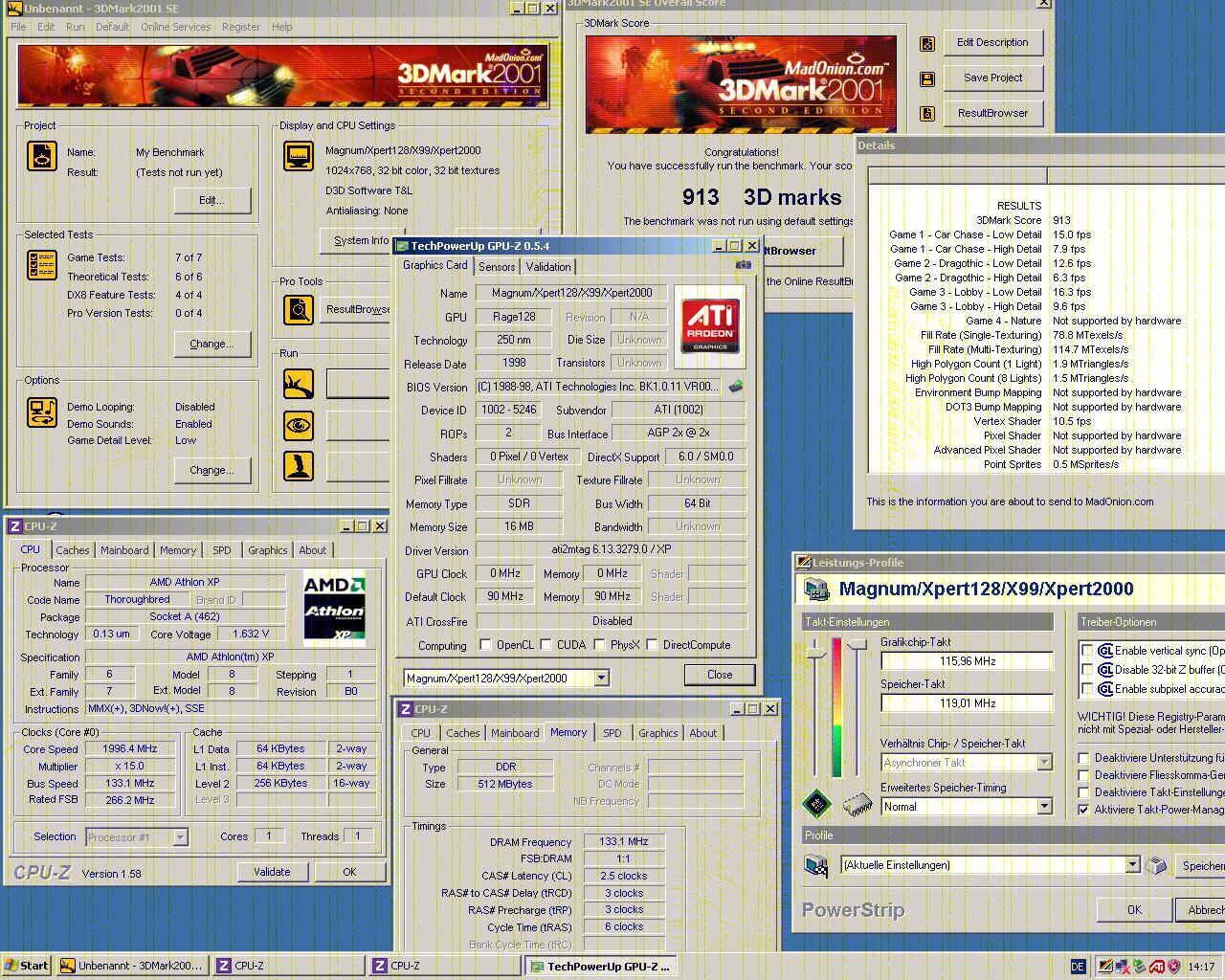Open SPD tab in lower CPU-Z window
Image resolution: width=1225 pixels, height=980 pixels.
[612, 733]
